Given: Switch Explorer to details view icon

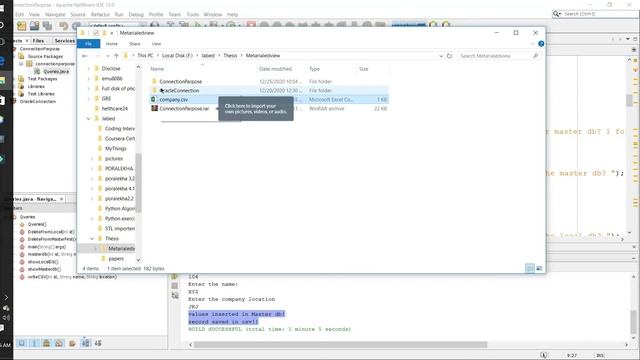Looking at the screenshot, I should [x=530, y=268].
